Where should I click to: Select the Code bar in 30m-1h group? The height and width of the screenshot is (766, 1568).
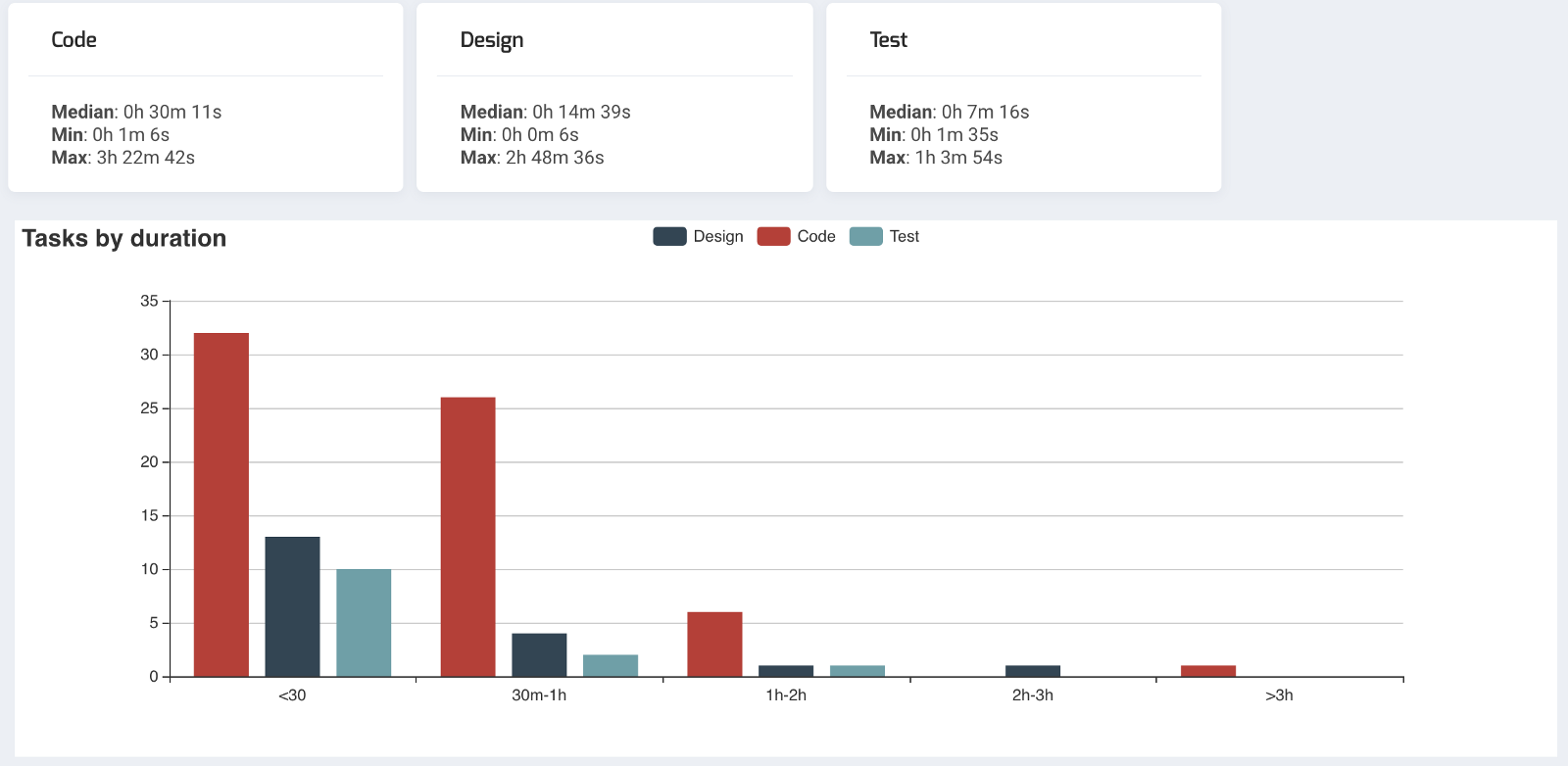[467, 537]
